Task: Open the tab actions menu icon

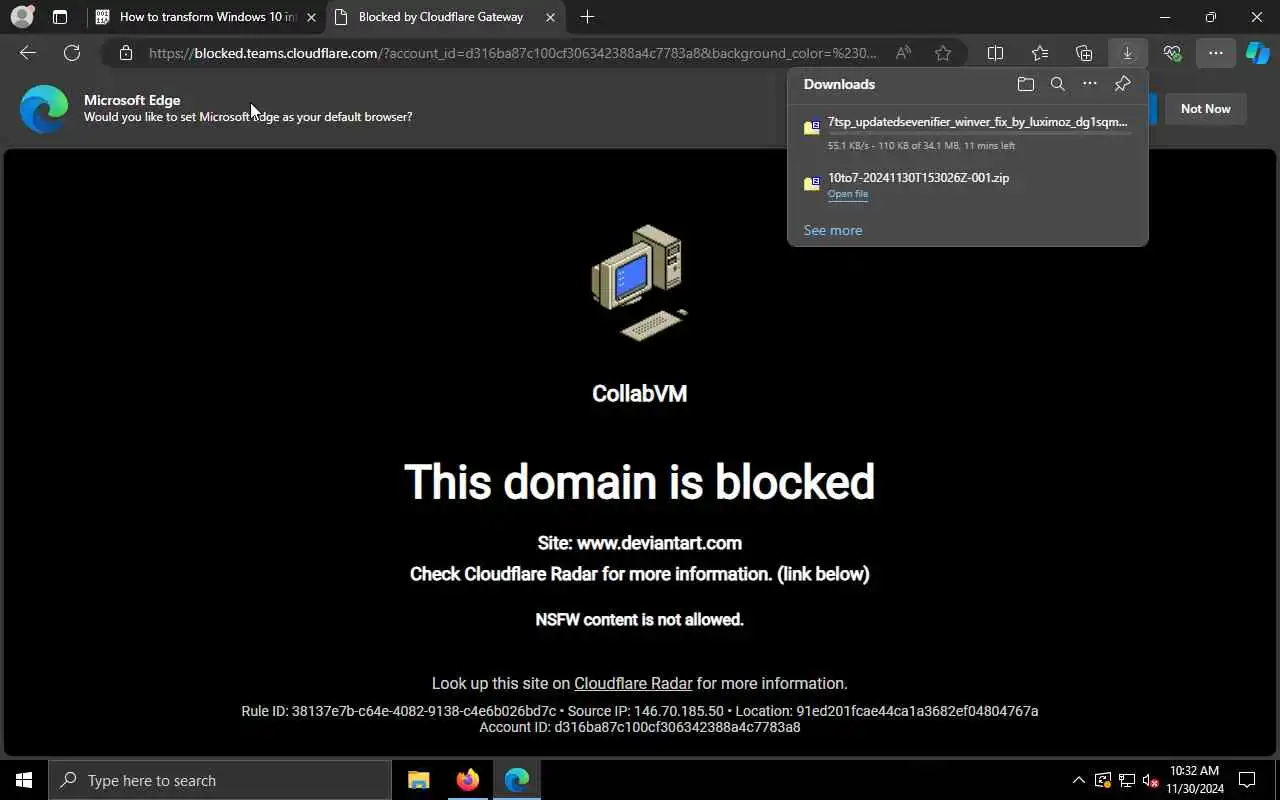Action: pyautogui.click(x=60, y=17)
